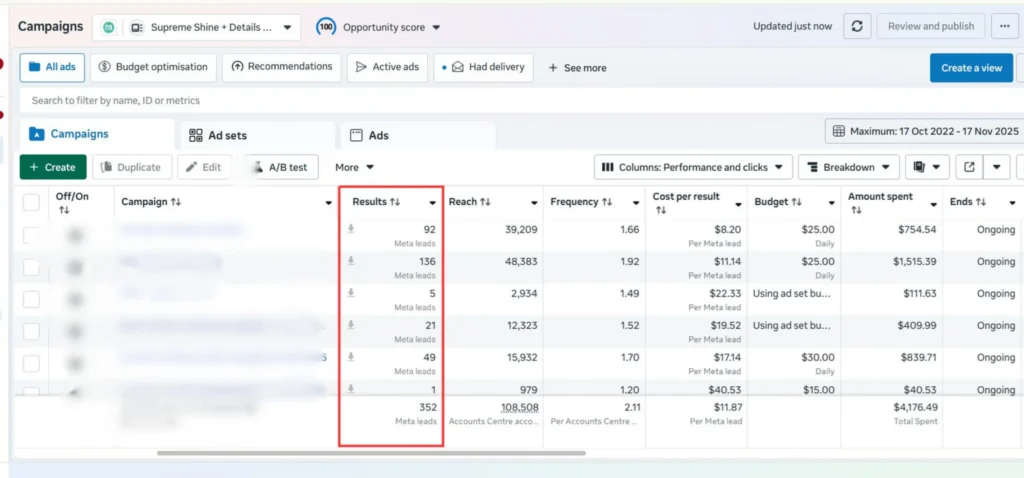Select the Active ads filter
The height and width of the screenshot is (478, 1024).
pyautogui.click(x=387, y=67)
